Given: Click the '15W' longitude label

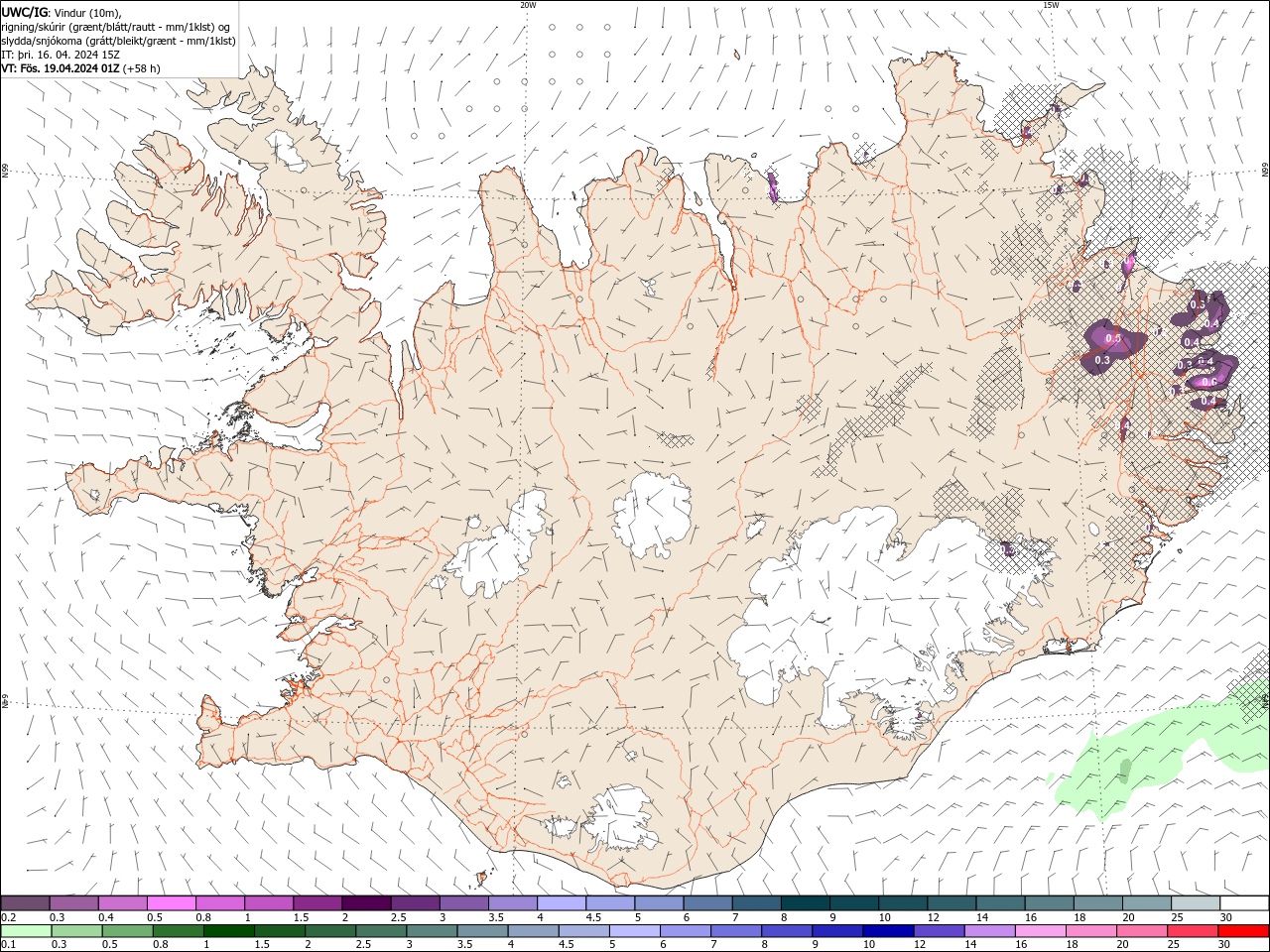Looking at the screenshot, I should pyautogui.click(x=1051, y=5).
